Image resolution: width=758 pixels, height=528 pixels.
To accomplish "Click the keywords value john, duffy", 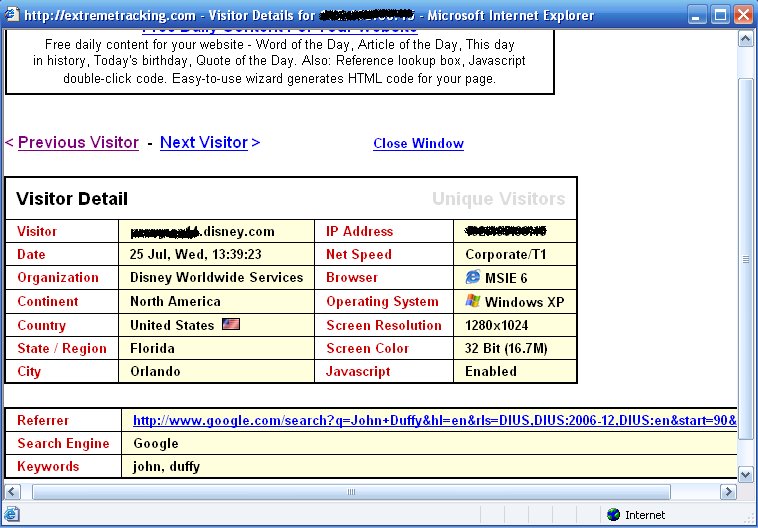I will 166,467.
